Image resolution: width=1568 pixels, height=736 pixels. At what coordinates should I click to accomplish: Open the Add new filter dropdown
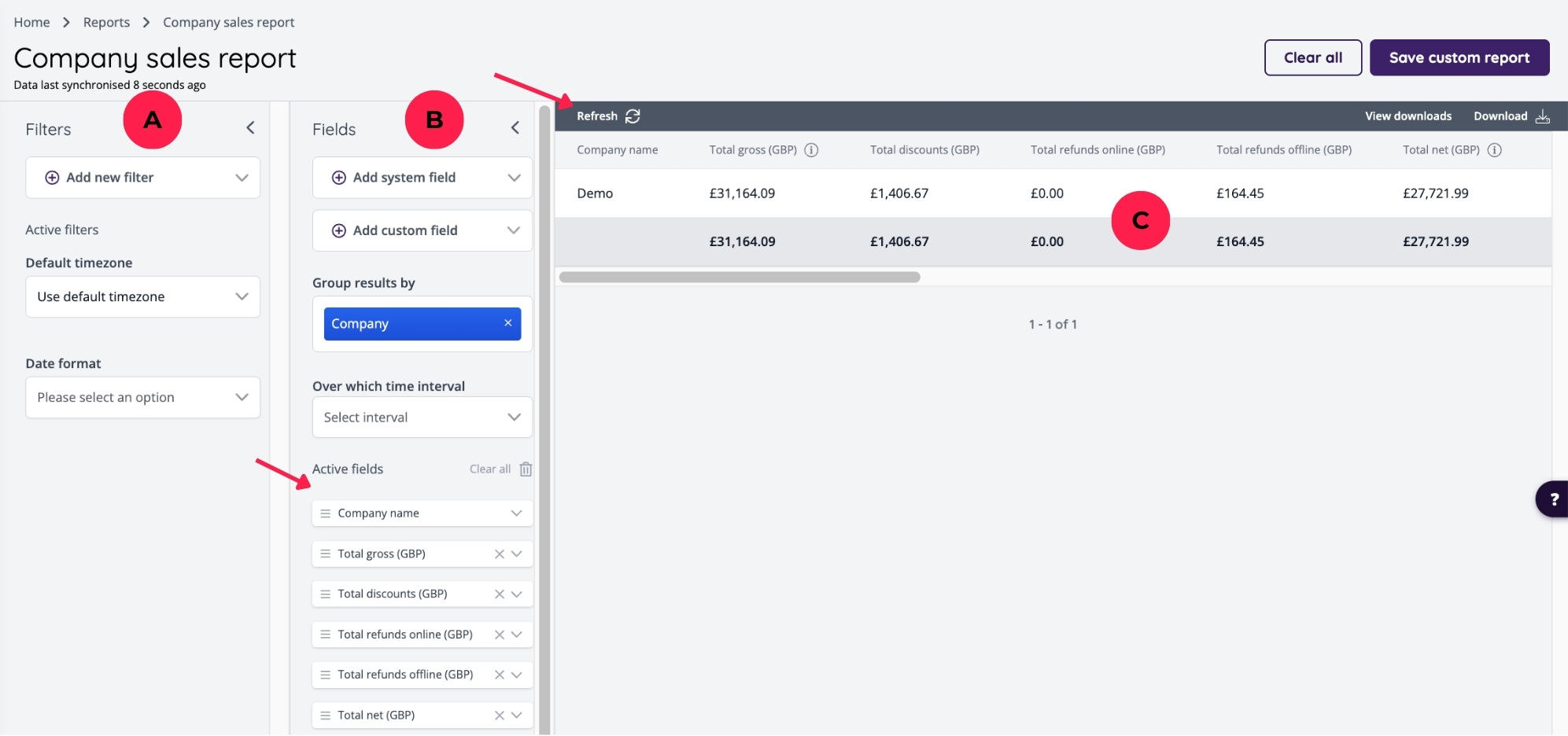pyautogui.click(x=142, y=178)
